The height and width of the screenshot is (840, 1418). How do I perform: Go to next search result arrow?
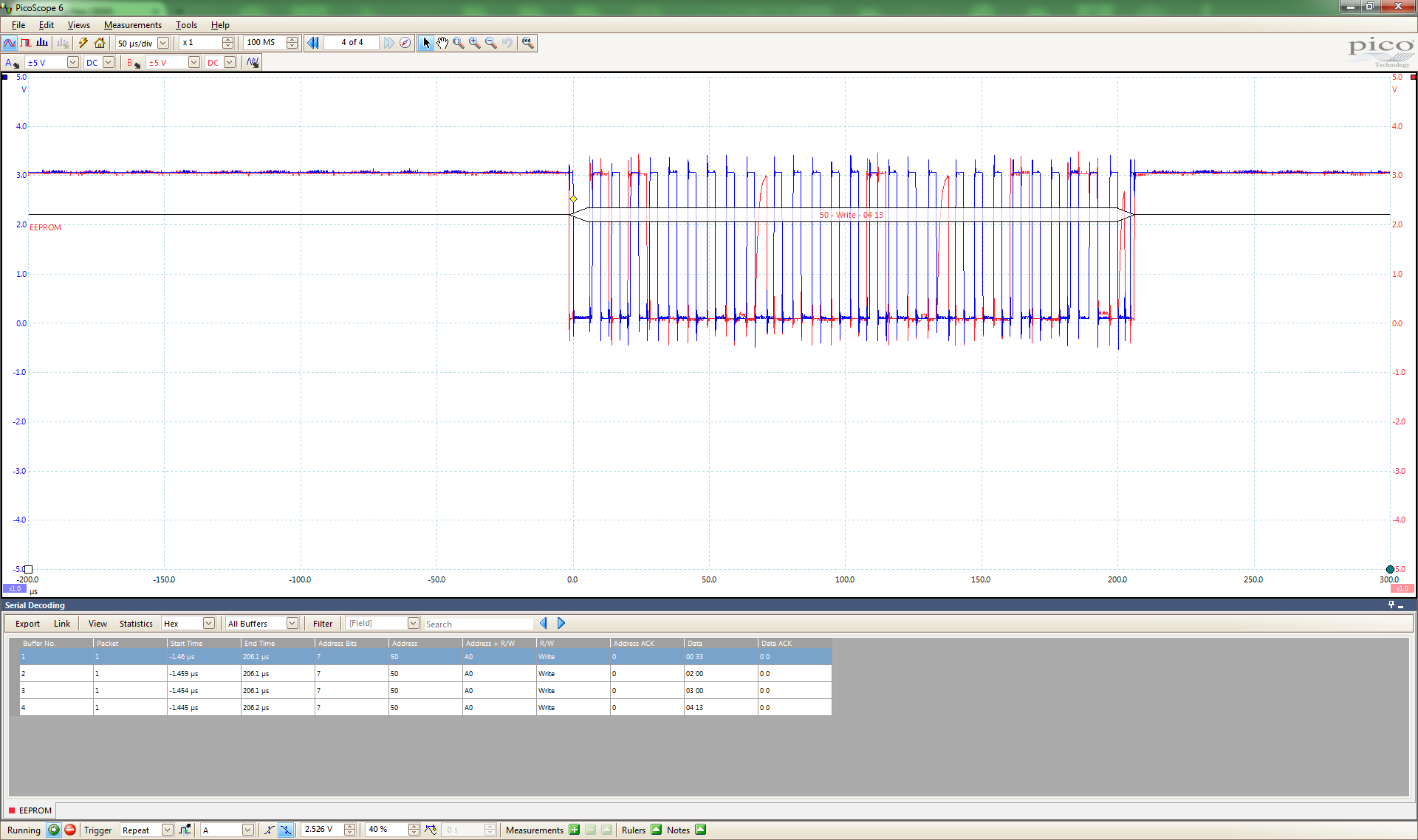click(x=561, y=624)
